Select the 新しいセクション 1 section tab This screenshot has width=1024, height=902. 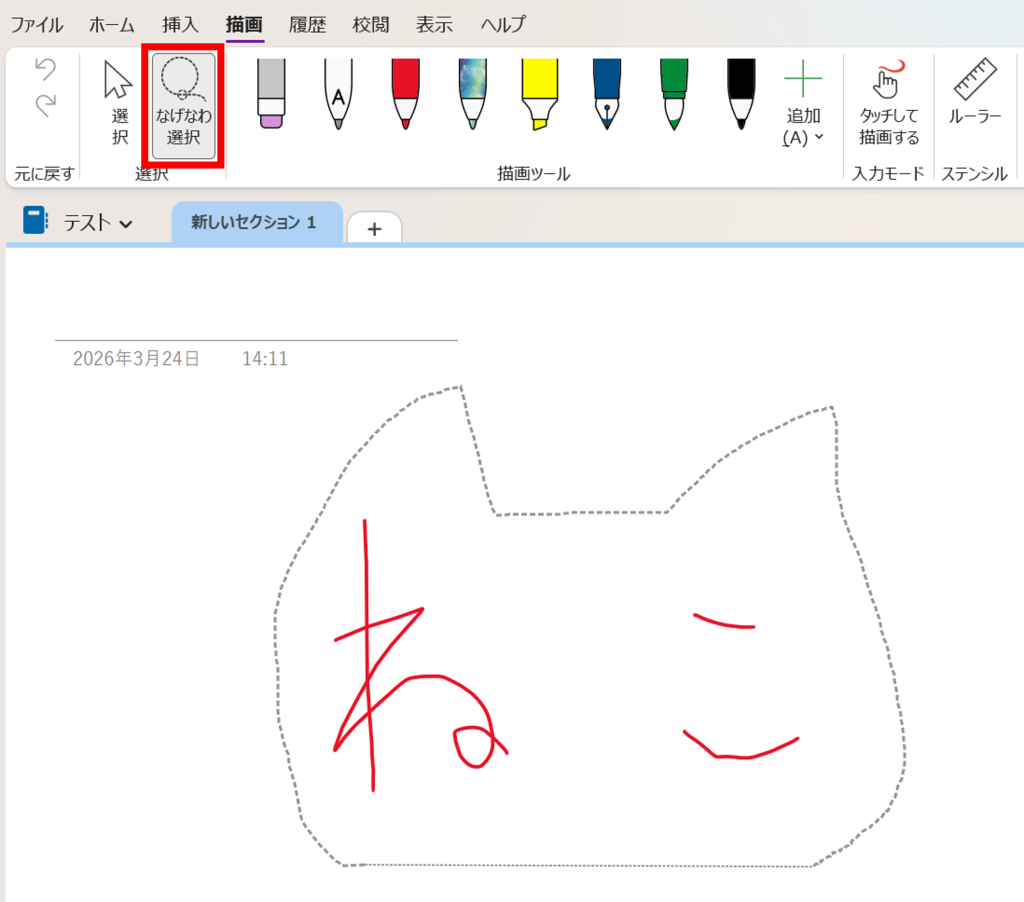click(254, 223)
